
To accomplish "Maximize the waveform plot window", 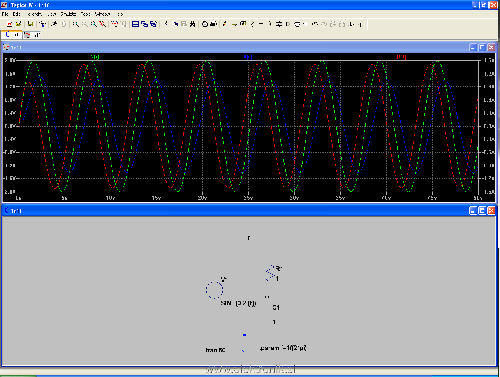I will click(x=482, y=47).
